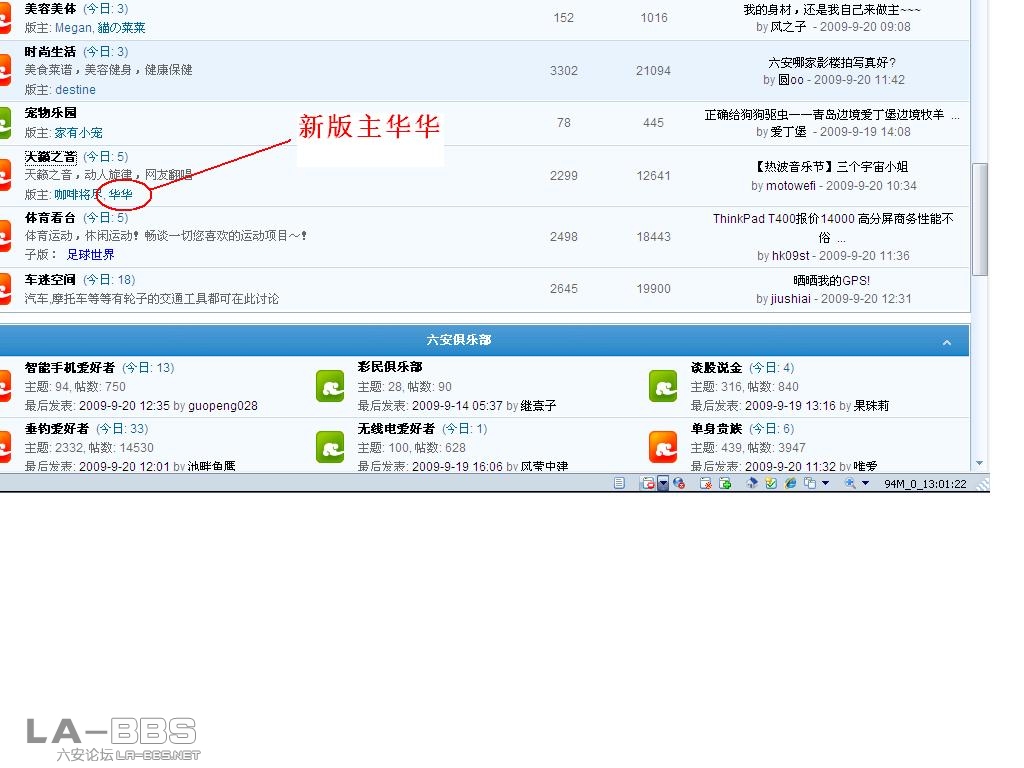
Task: Open the 宠物乐园 green forum icon
Action: 5,120
